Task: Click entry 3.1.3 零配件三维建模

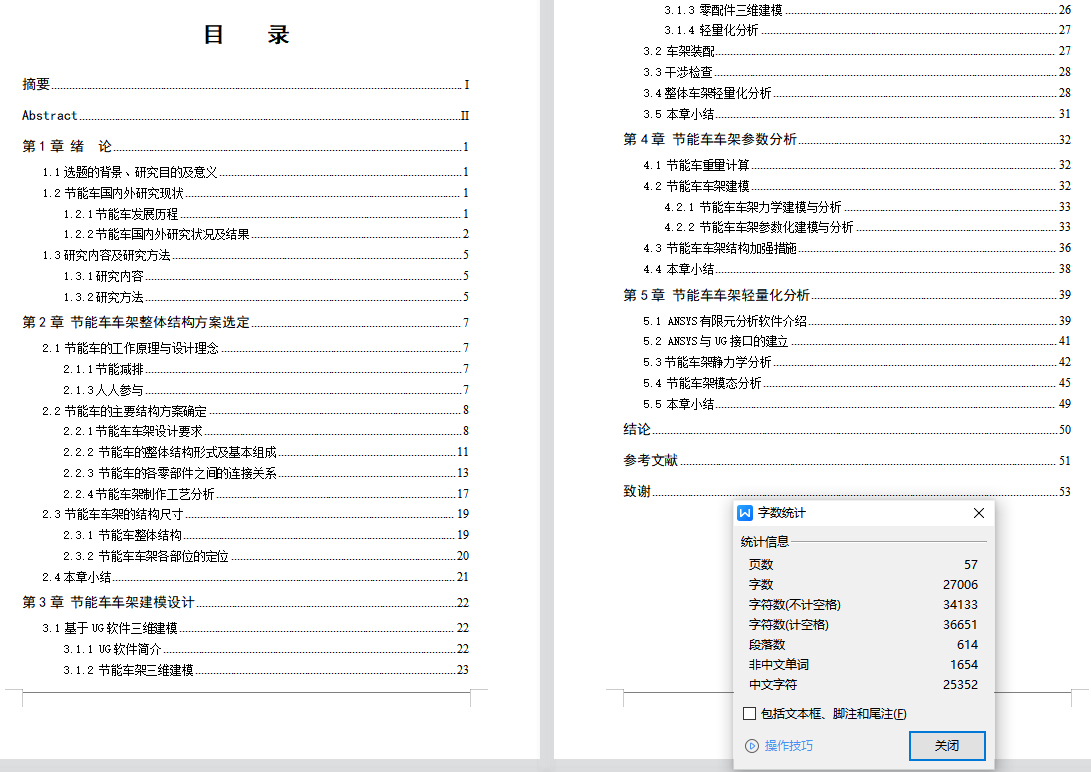Action: [868, 10]
